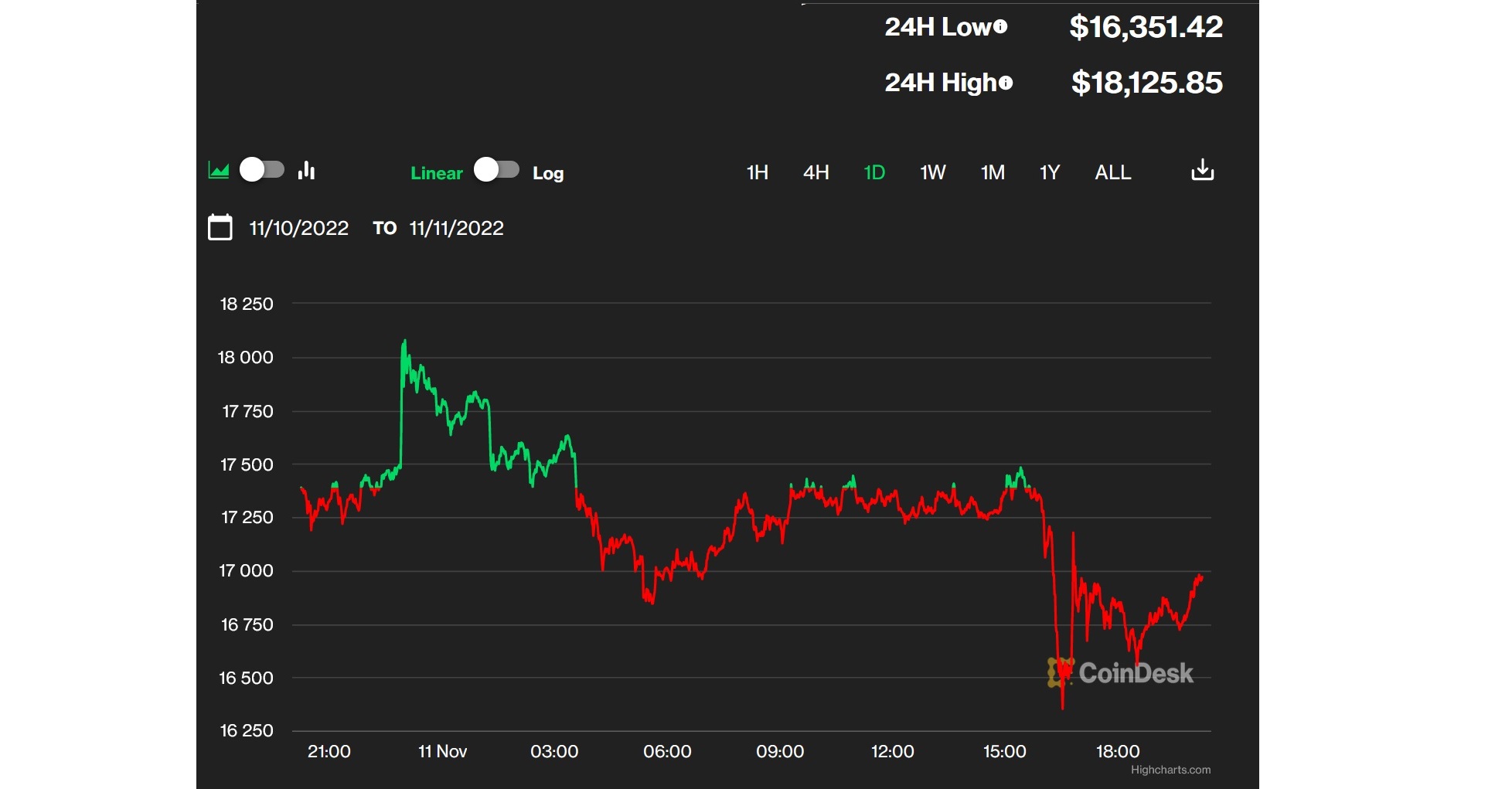Click the 06:00 x-axis label
Screen dimensions: 1512x789
[x=667, y=751]
